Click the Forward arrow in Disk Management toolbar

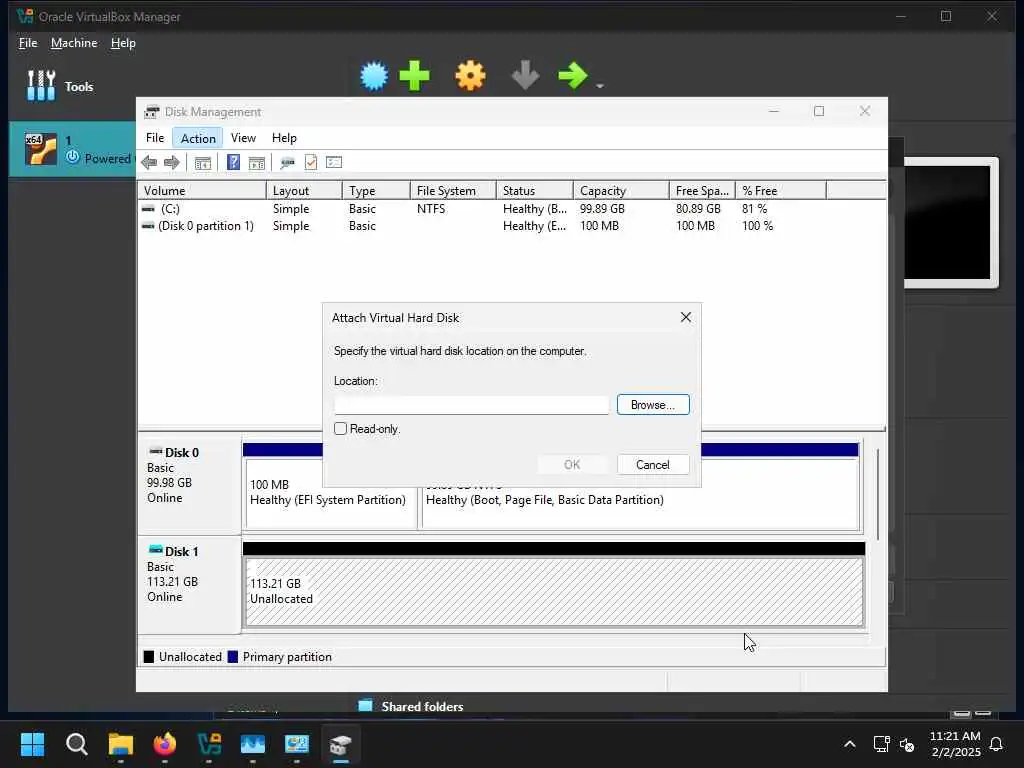pos(172,163)
